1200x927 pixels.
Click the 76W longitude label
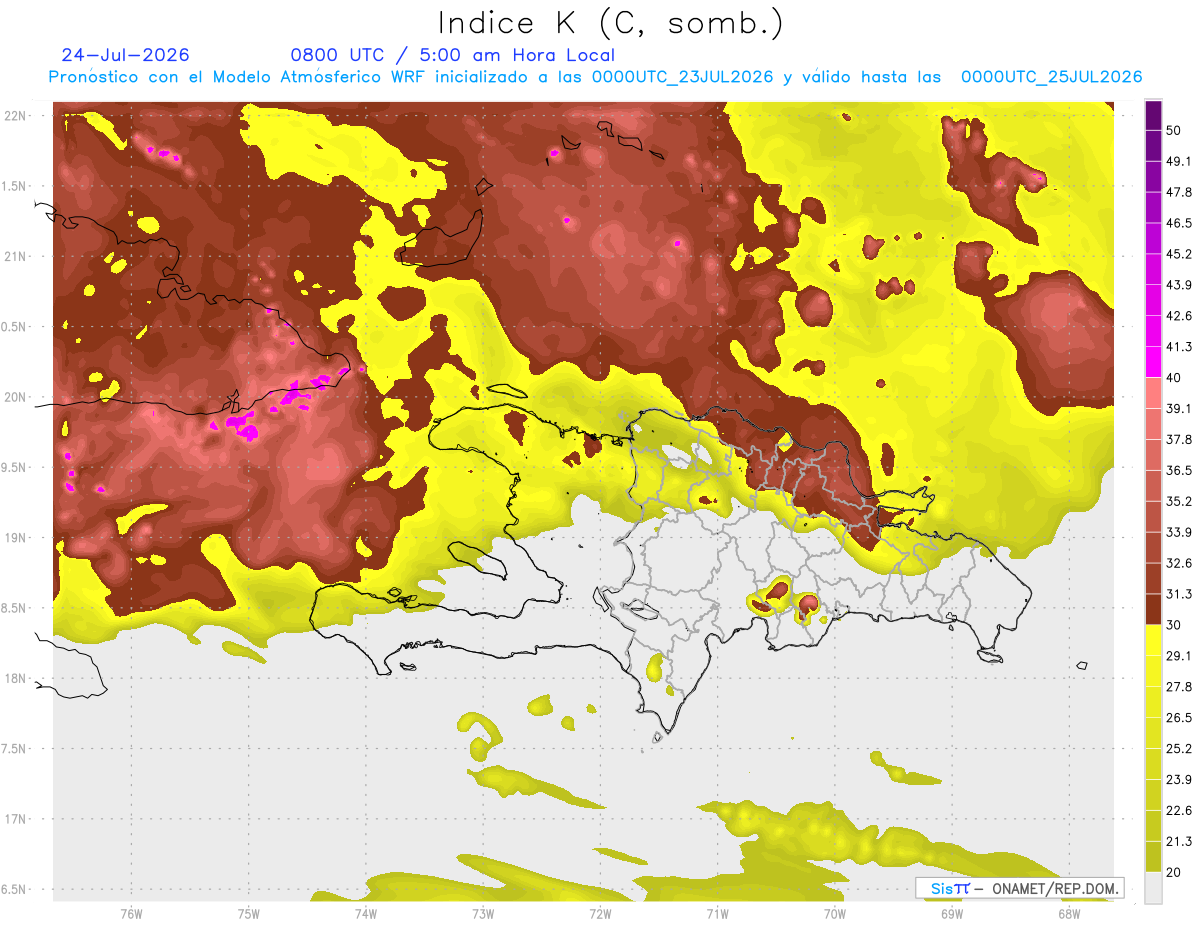[131, 914]
